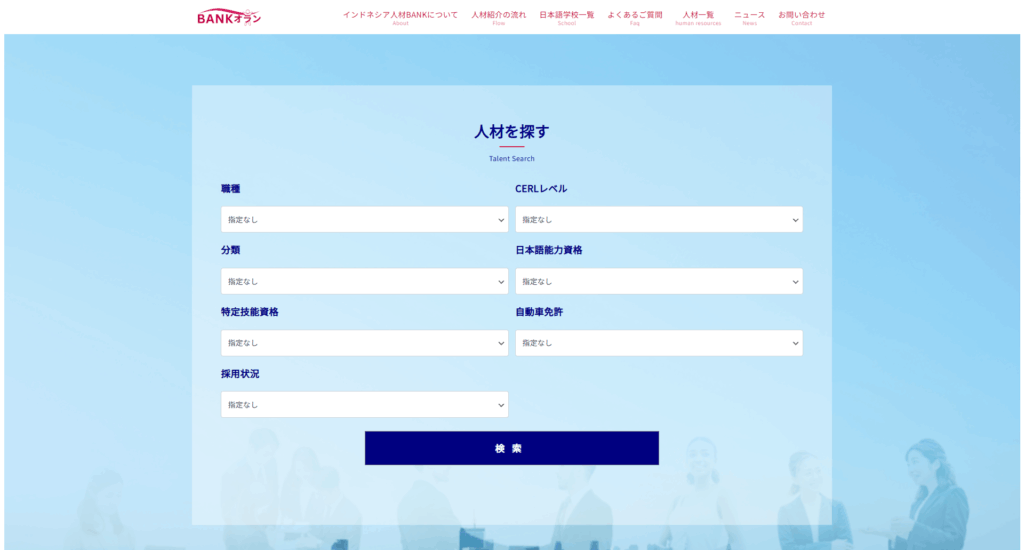Viewport: 1024px width, 550px height.
Task: Click the chevron arrow in 職種 field
Action: point(501,220)
